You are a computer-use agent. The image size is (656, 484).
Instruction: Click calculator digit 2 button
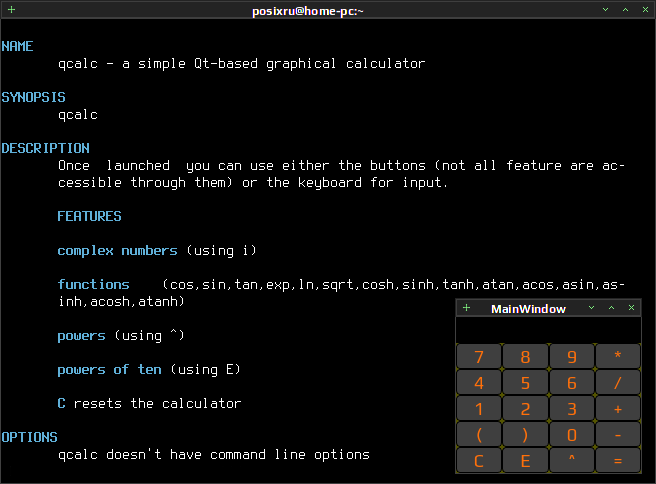[x=525, y=408]
